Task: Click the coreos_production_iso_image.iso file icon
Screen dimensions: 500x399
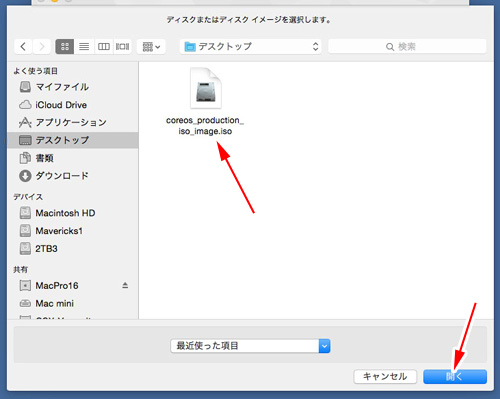Action: 206,88
